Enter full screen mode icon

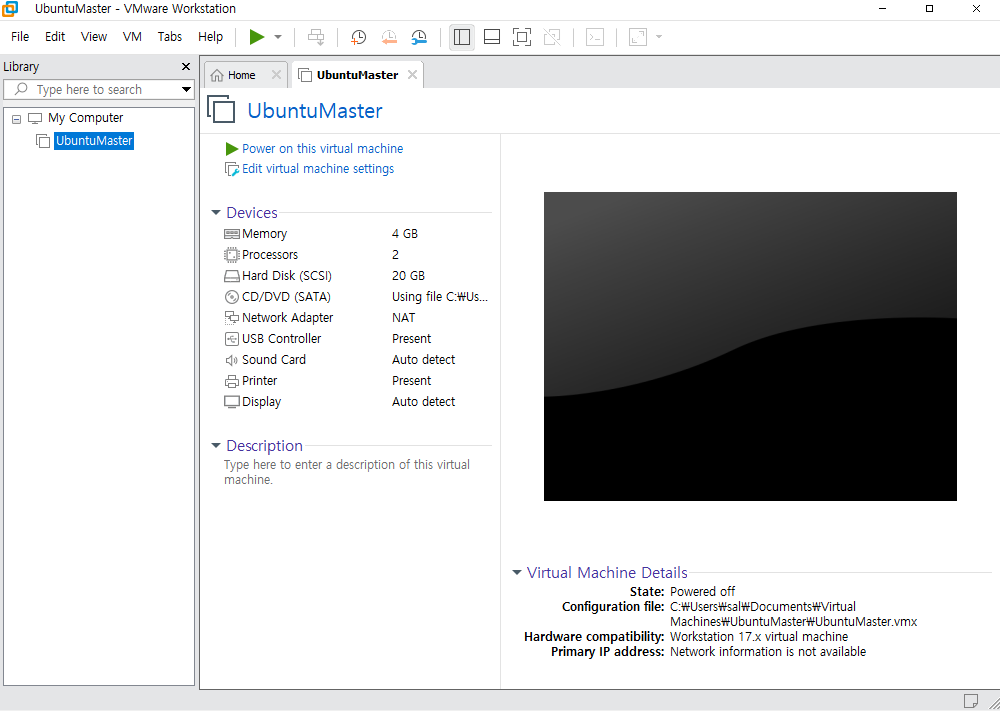[522, 37]
